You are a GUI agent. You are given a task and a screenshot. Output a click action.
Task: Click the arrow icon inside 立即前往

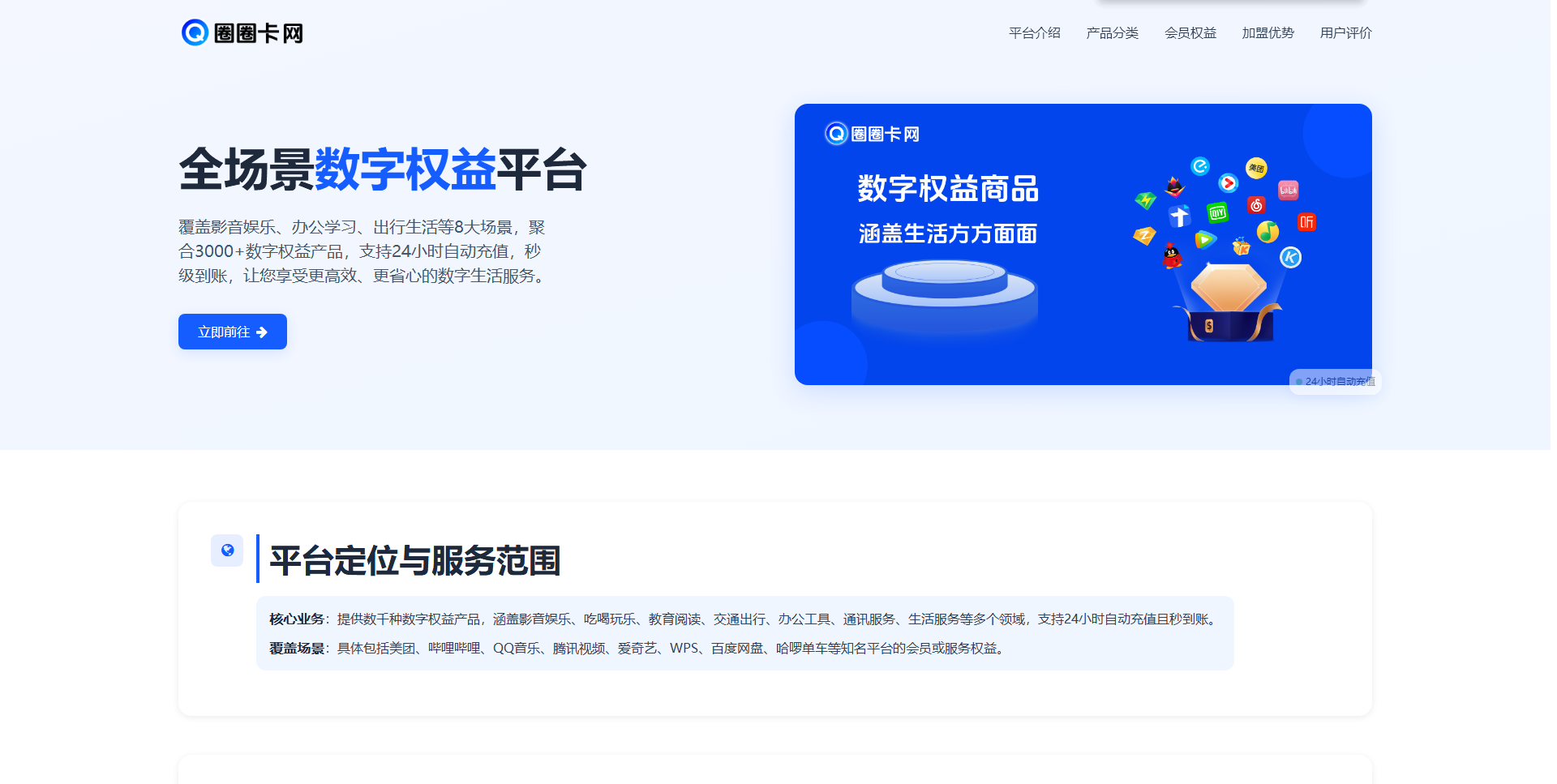pos(260,332)
